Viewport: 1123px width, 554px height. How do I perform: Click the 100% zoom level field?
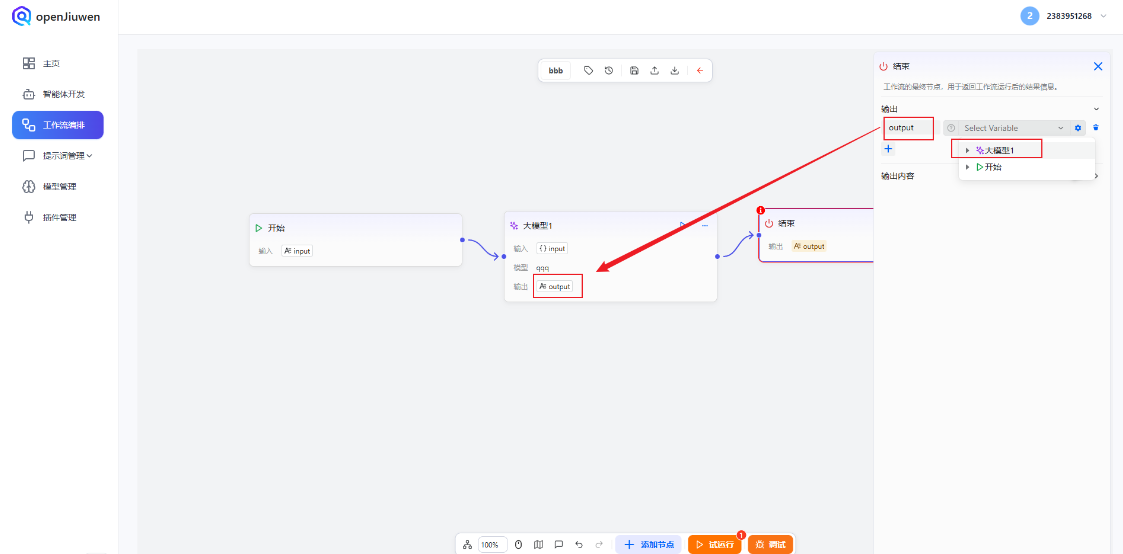point(493,545)
